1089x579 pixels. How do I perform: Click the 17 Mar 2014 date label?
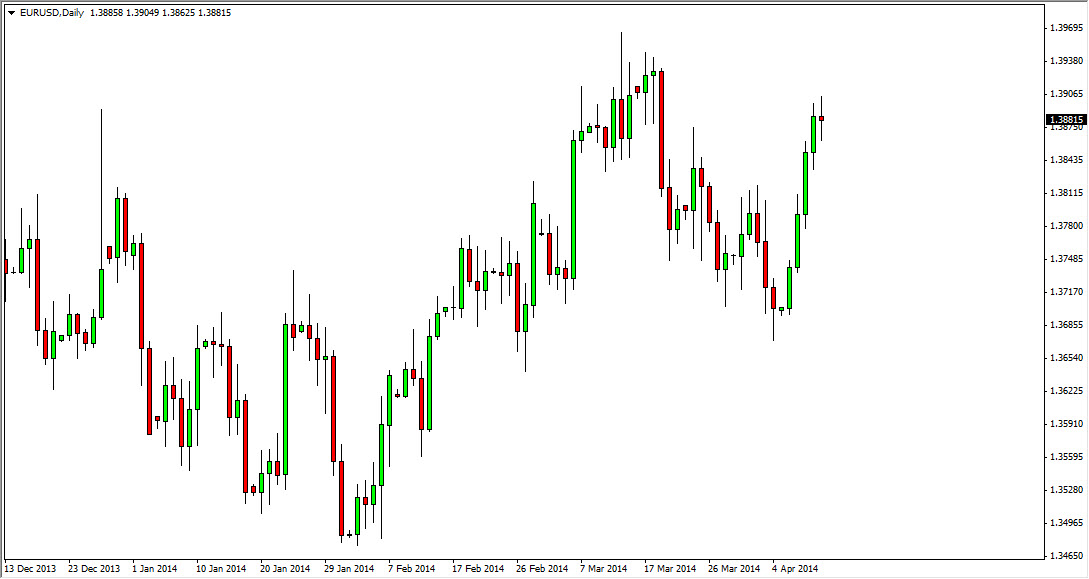(670, 569)
